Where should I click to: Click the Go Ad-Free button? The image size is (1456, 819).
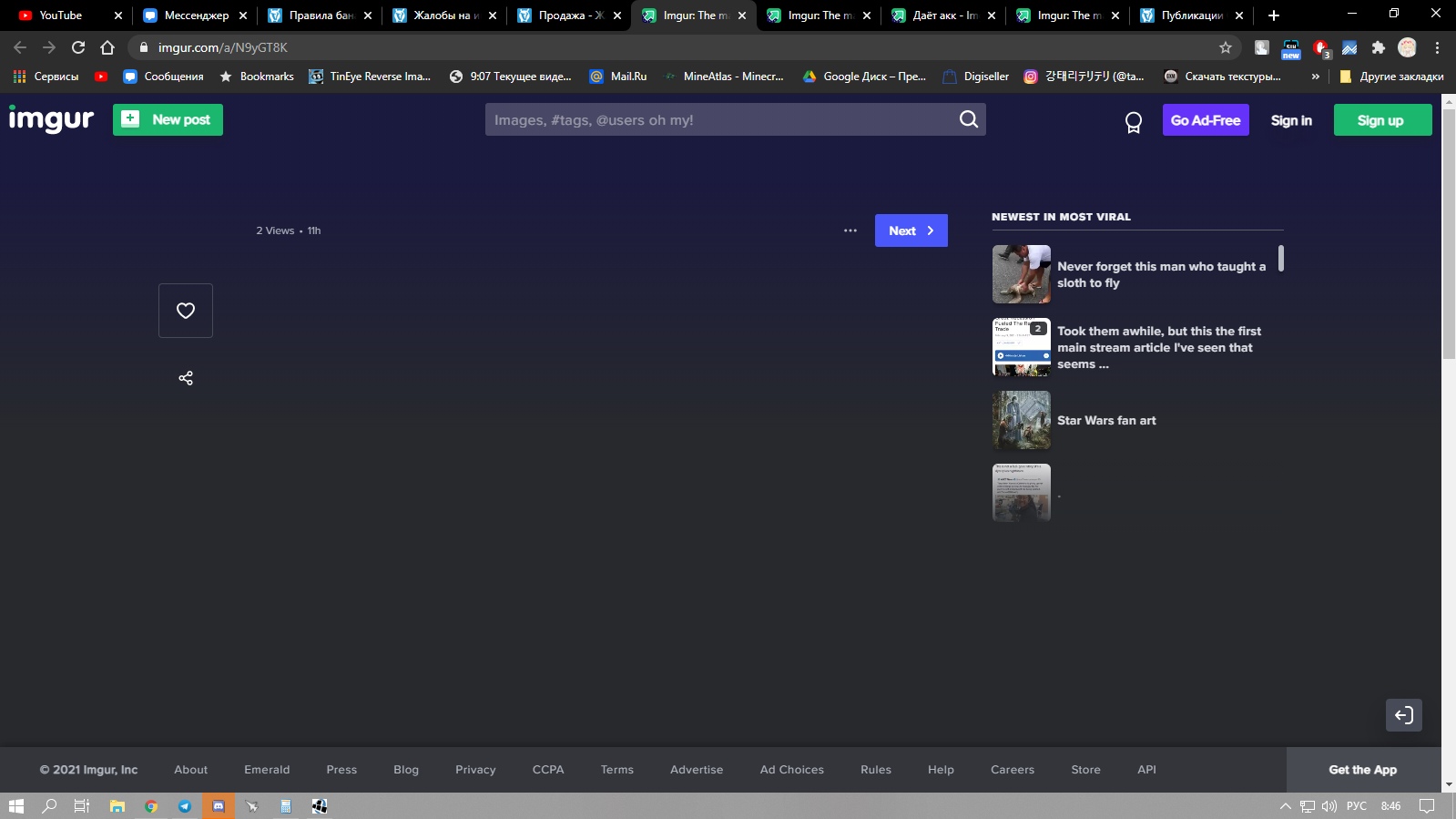click(1205, 120)
